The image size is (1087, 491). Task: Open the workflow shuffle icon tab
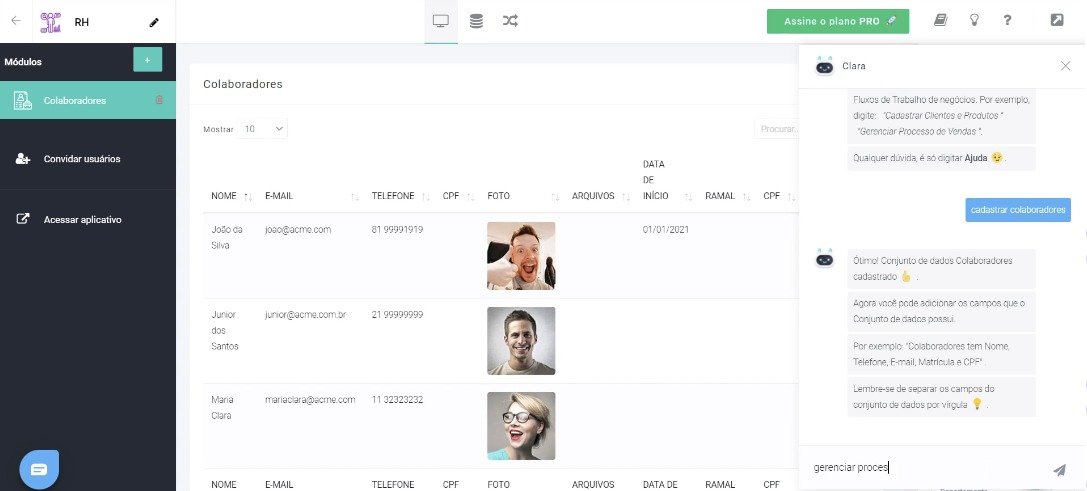click(x=510, y=21)
